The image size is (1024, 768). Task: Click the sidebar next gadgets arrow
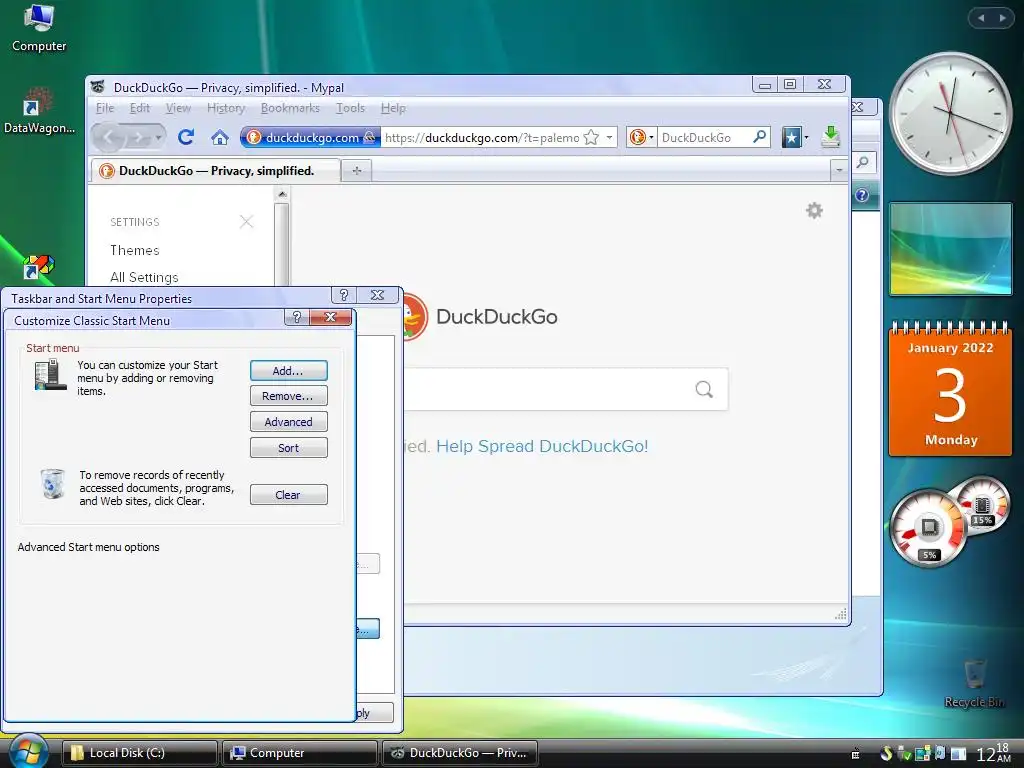click(x=1002, y=18)
